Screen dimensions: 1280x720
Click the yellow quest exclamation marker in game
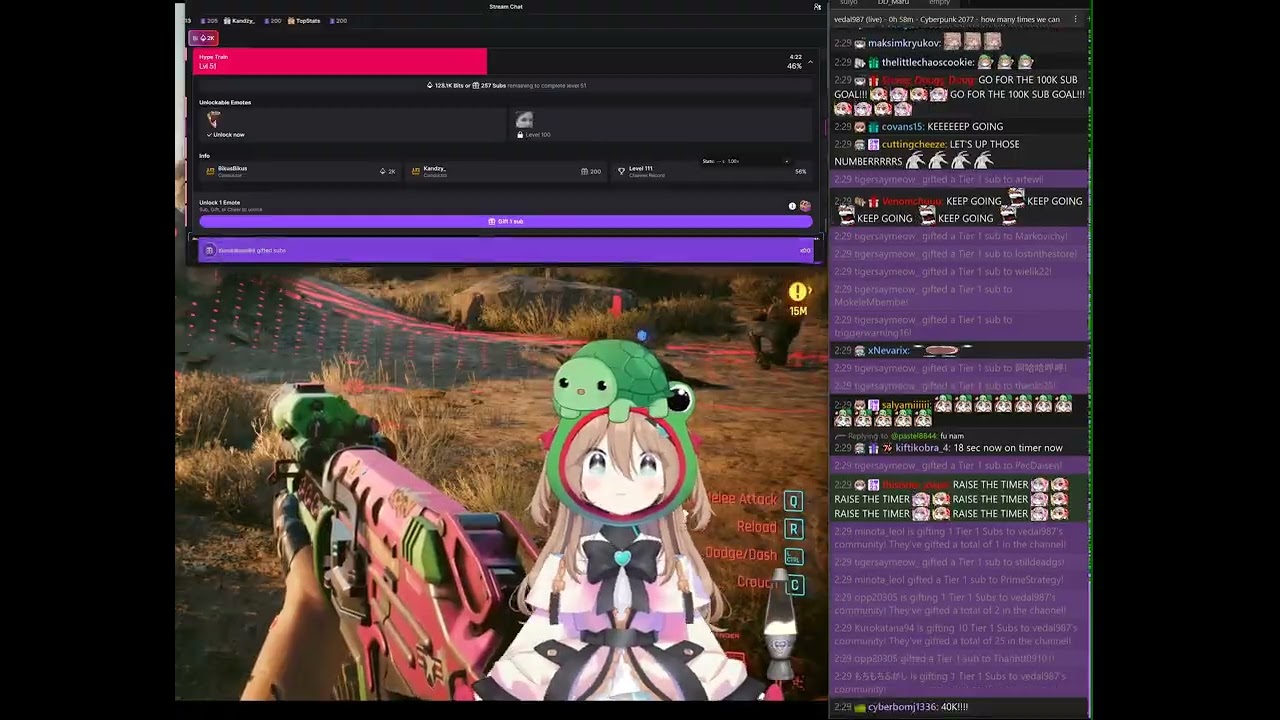pos(797,292)
